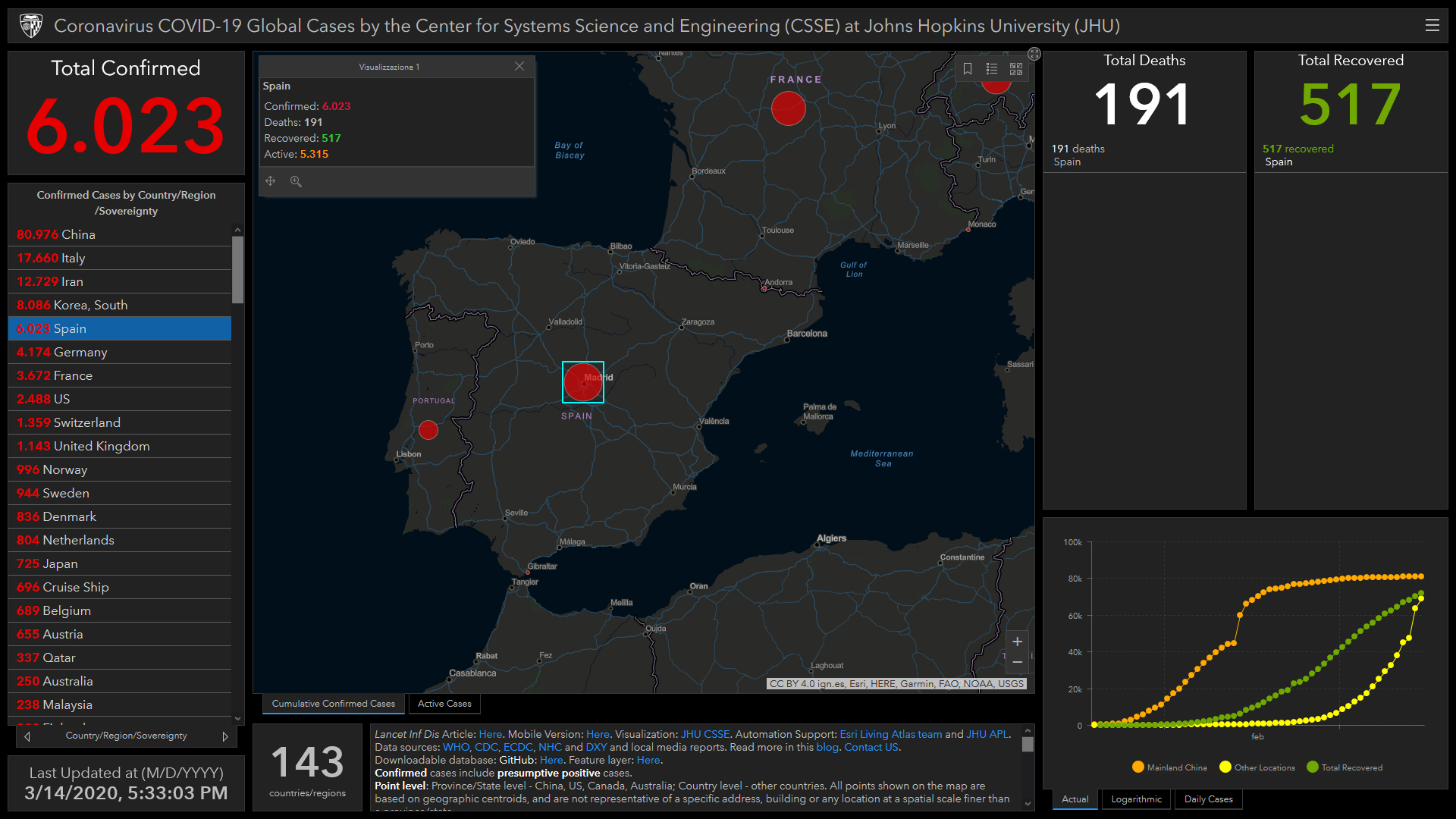This screenshot has width=1456, height=819.
Task: Show the map legend list icon
Action: coord(992,69)
